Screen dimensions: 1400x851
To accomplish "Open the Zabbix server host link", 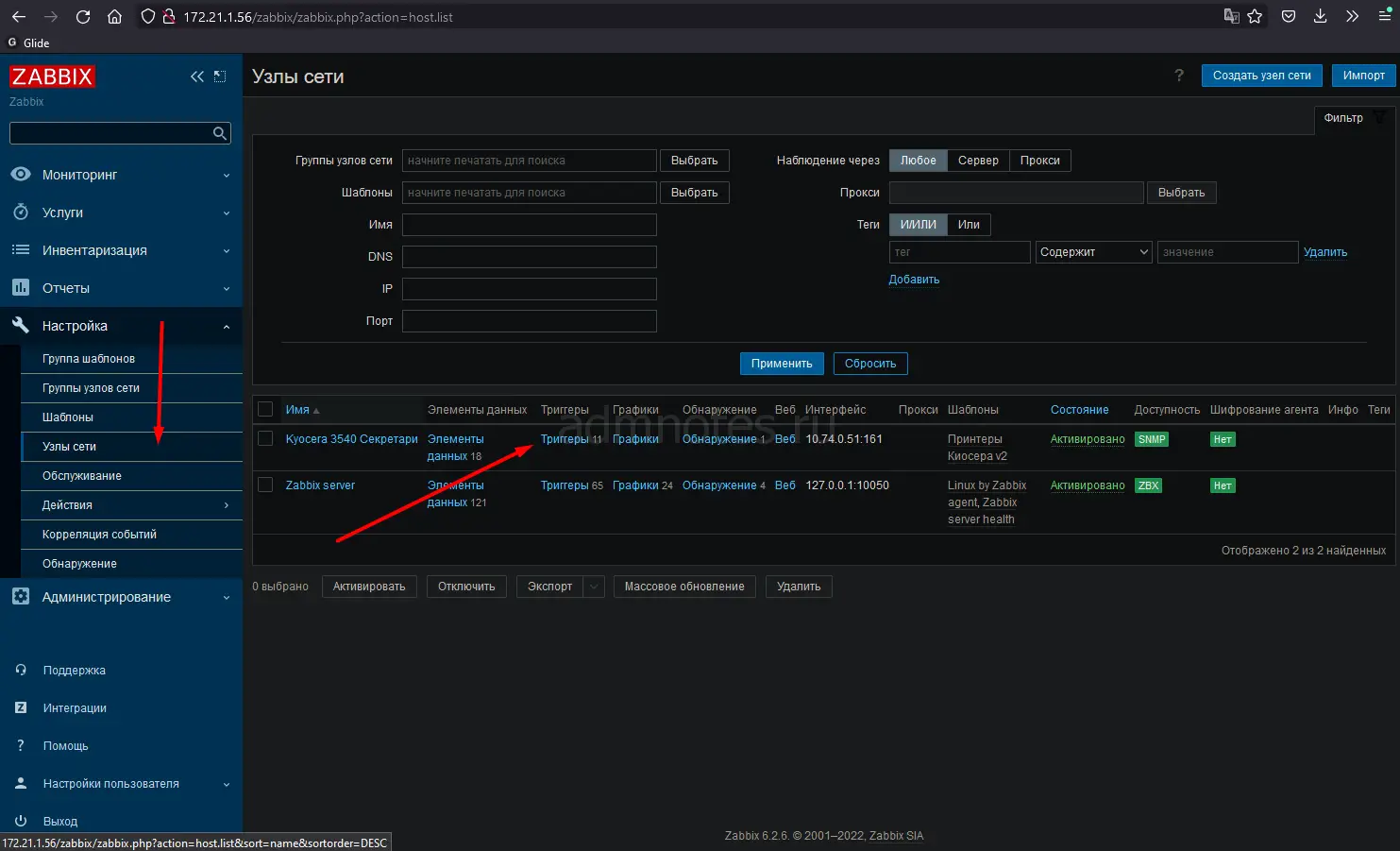I will (x=320, y=485).
